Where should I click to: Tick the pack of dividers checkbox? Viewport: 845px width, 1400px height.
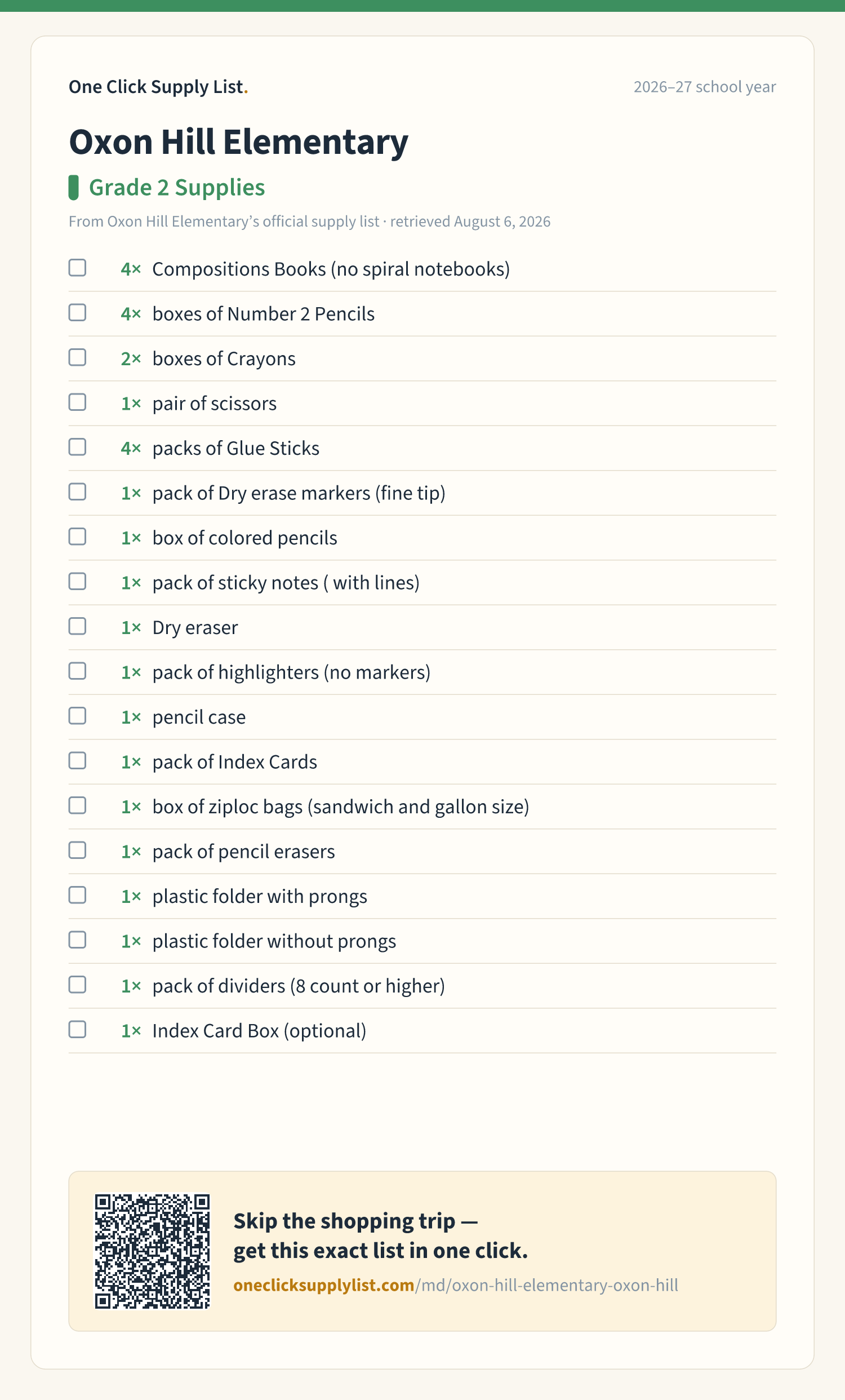pos(77,985)
